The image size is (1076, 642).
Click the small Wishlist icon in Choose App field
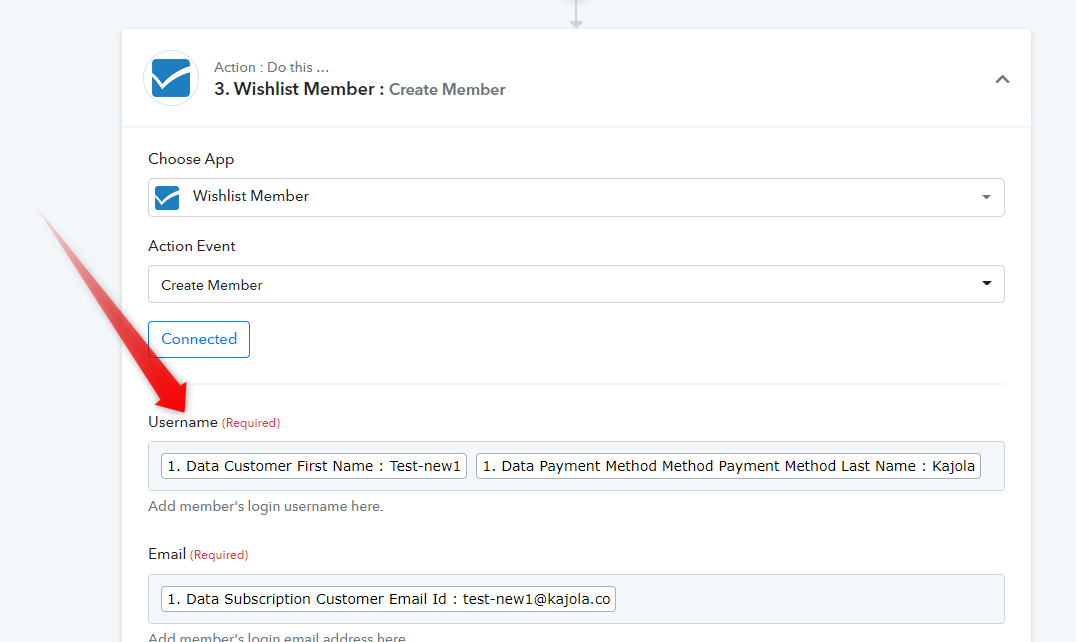[167, 197]
